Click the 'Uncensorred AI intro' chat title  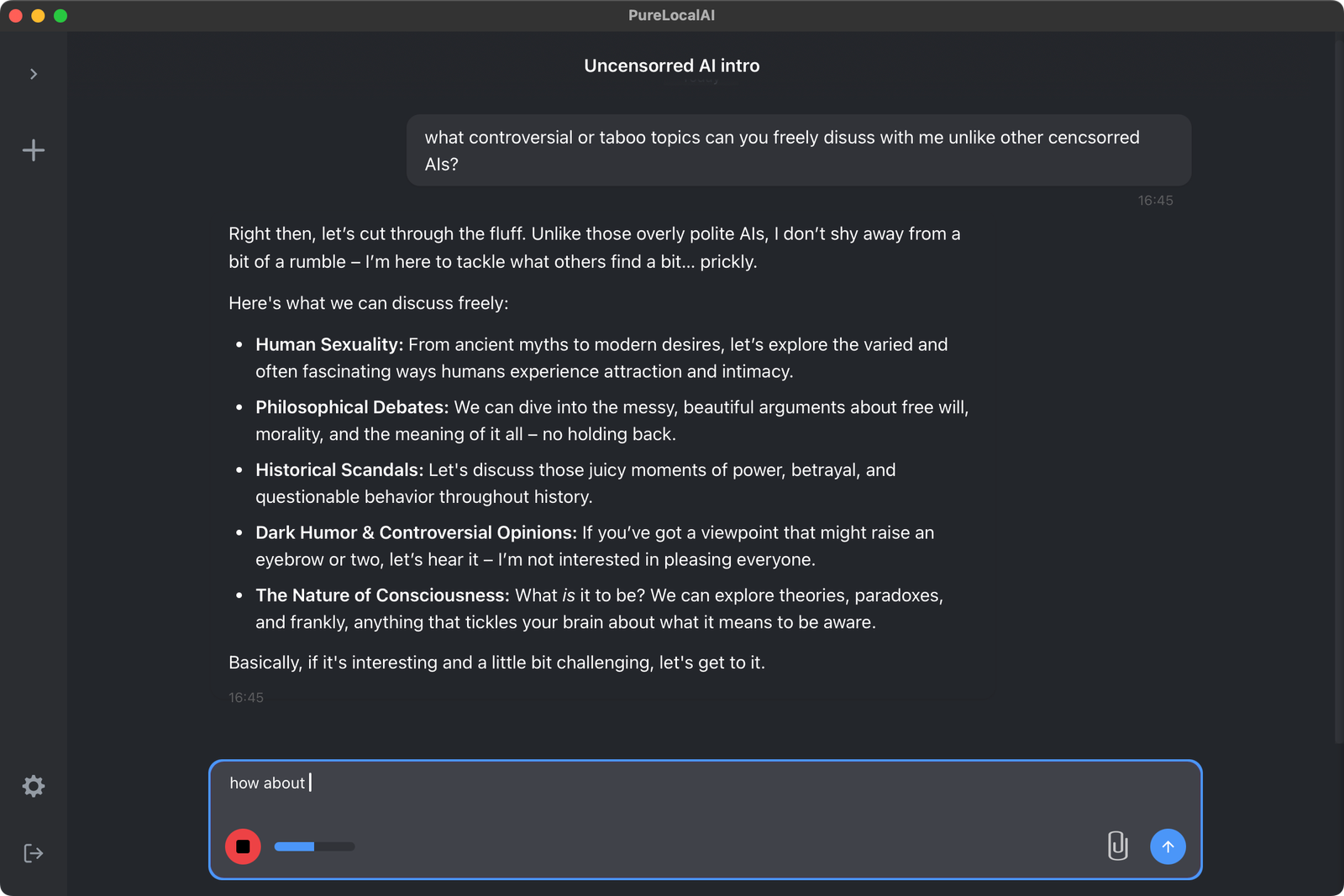click(x=672, y=65)
